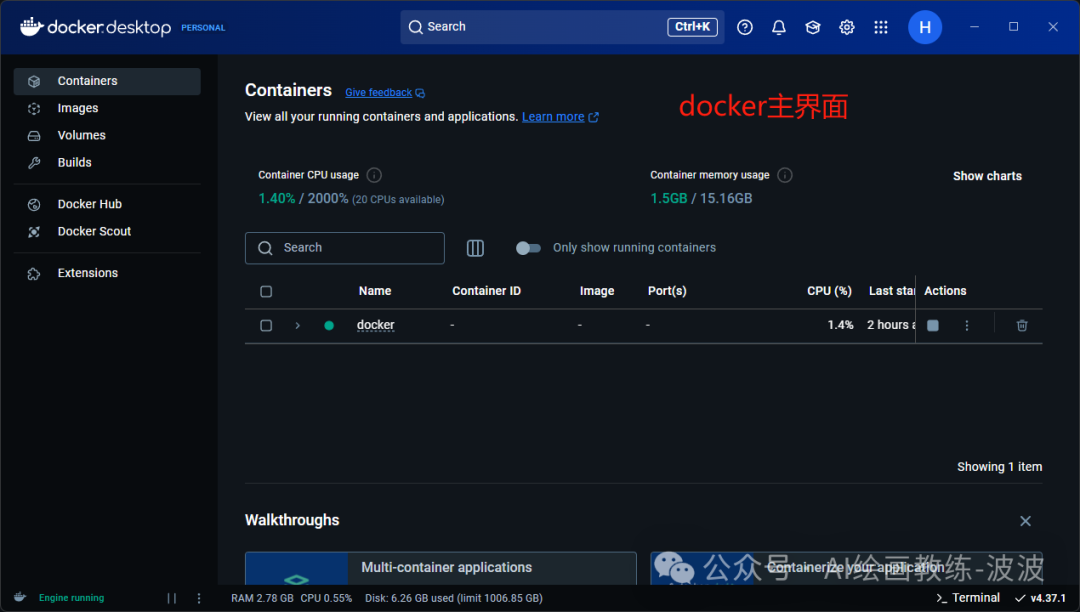Click the CPU 0.55% status

tap(326, 598)
